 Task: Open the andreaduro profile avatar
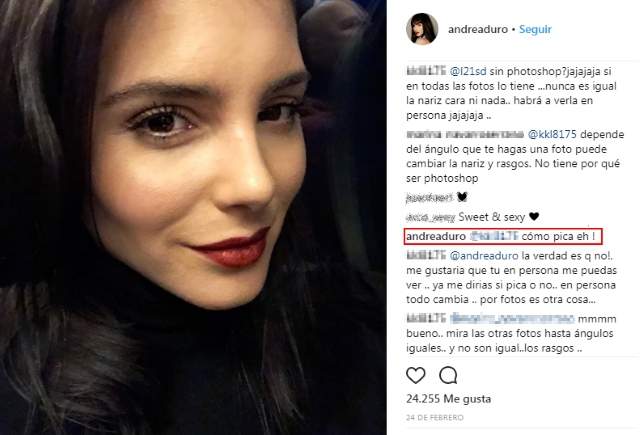click(x=422, y=29)
